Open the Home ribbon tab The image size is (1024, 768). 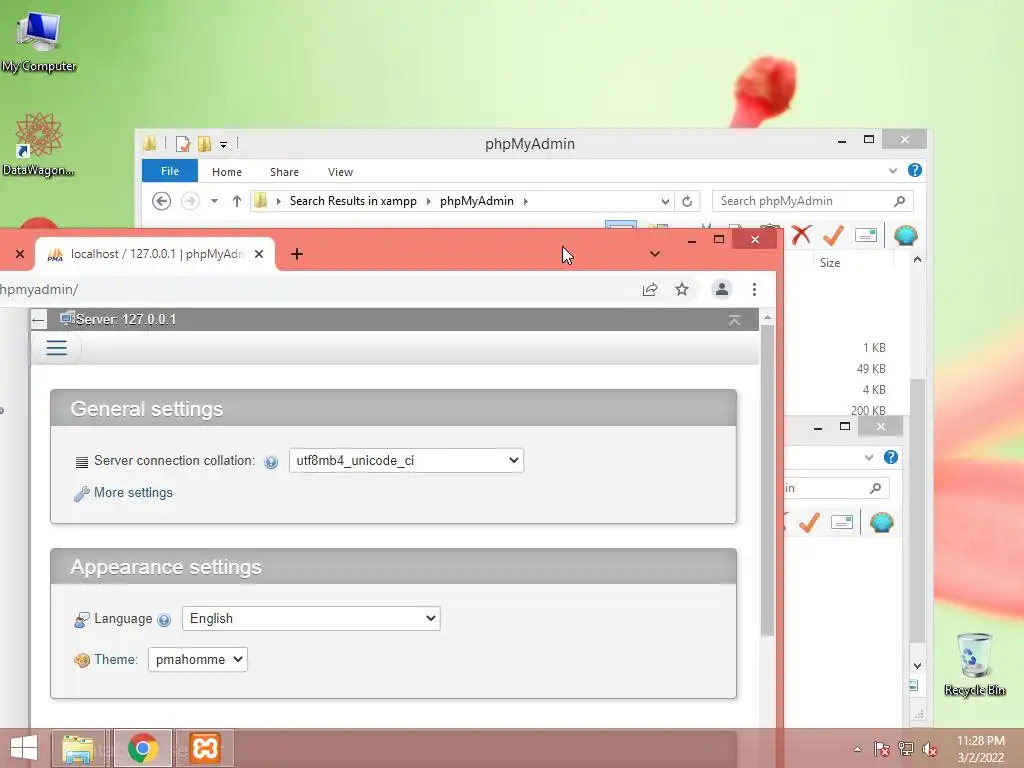[227, 172]
